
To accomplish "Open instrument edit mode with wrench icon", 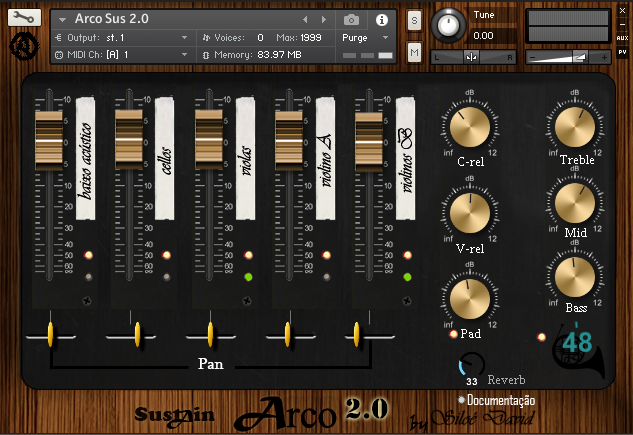I will coord(24,18).
